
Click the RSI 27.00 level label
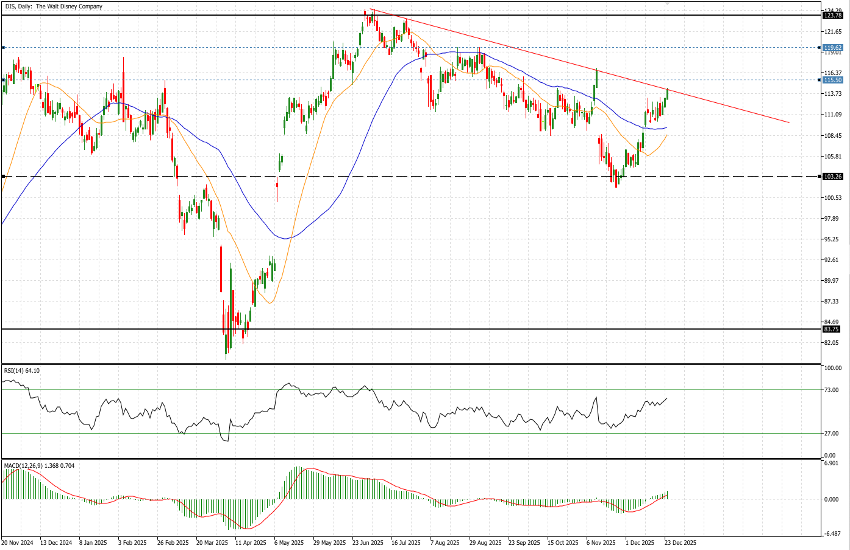coord(830,433)
